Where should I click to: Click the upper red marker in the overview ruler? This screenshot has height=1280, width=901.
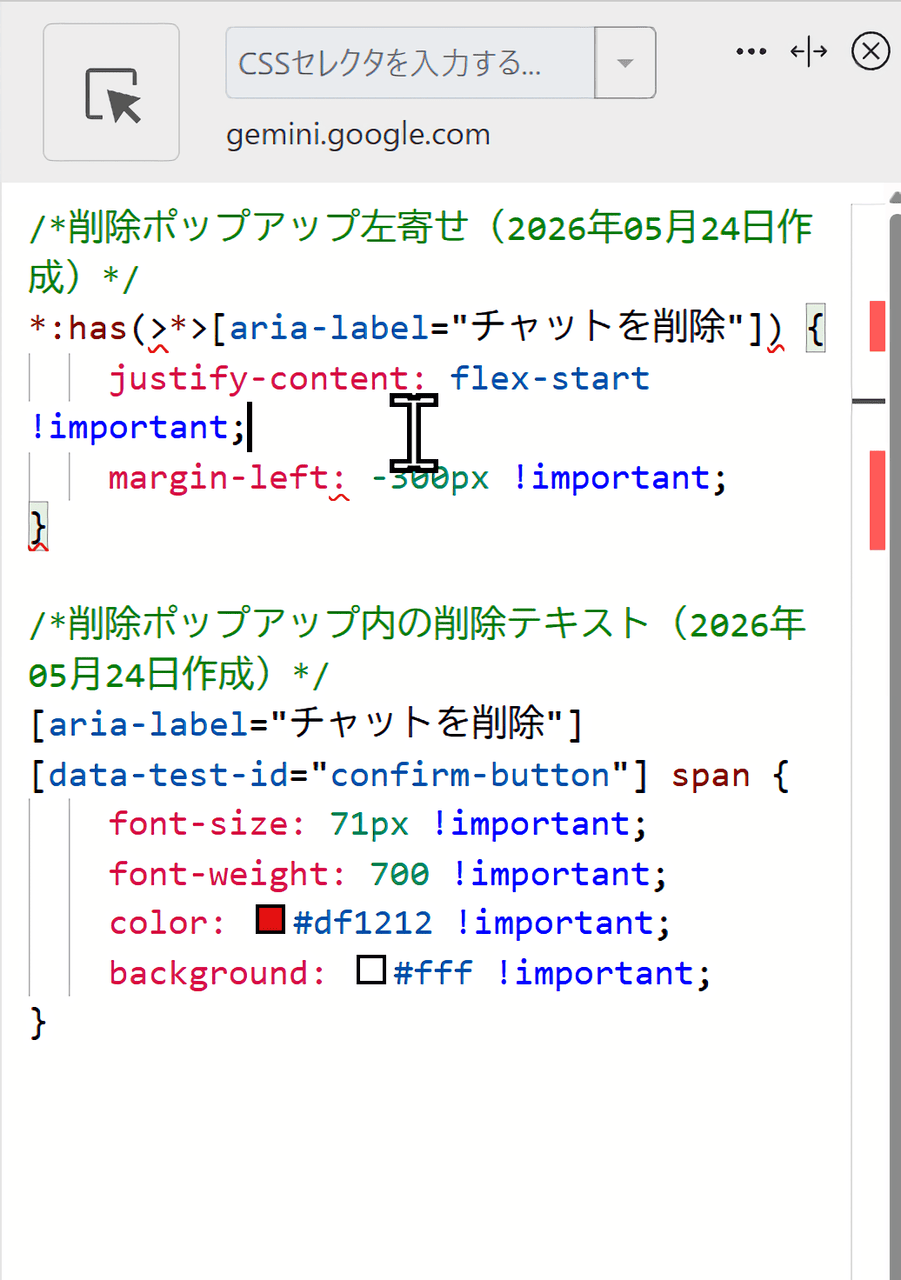(x=877, y=326)
